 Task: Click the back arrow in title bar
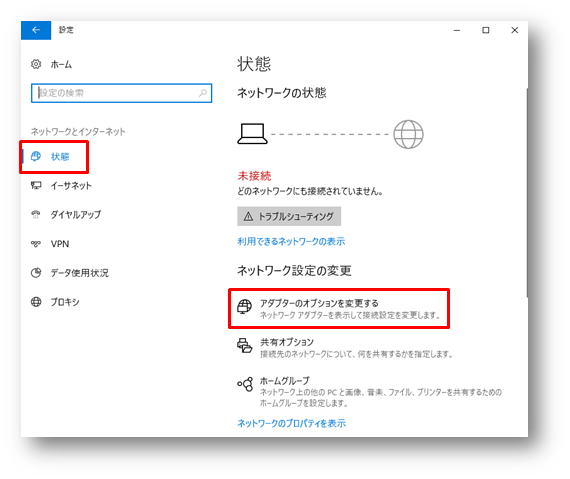coord(36,30)
